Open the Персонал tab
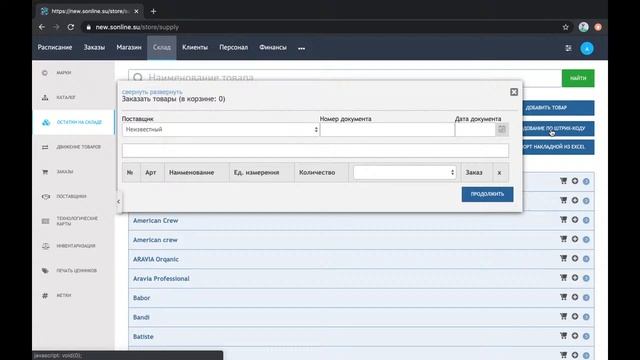 pyautogui.click(x=233, y=47)
